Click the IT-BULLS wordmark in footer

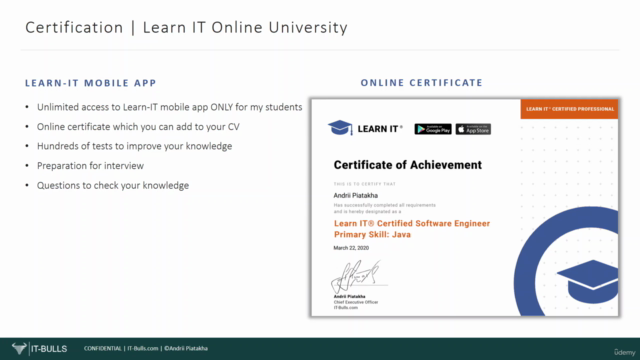coord(49,349)
